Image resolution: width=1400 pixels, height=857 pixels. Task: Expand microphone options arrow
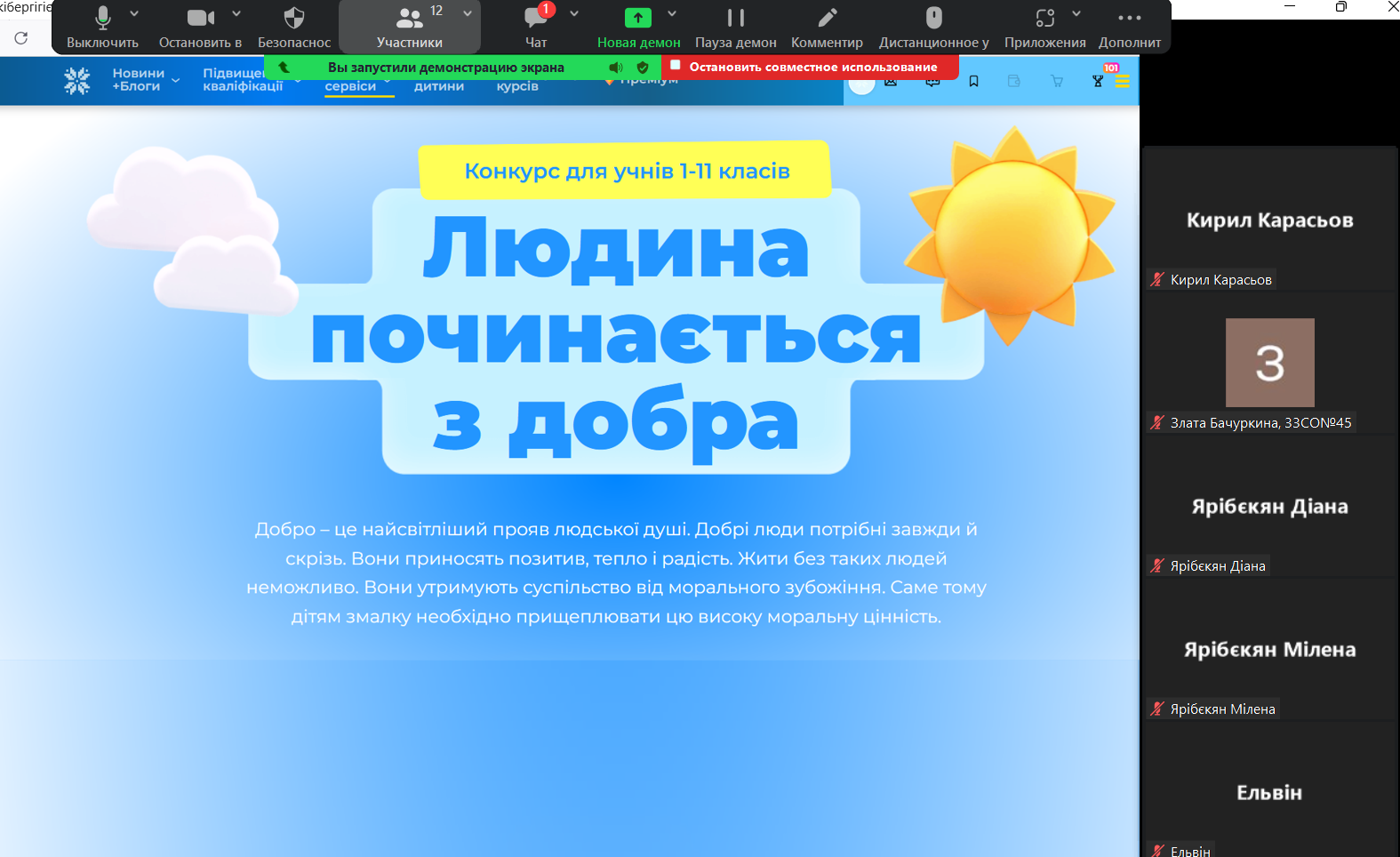coord(134,13)
